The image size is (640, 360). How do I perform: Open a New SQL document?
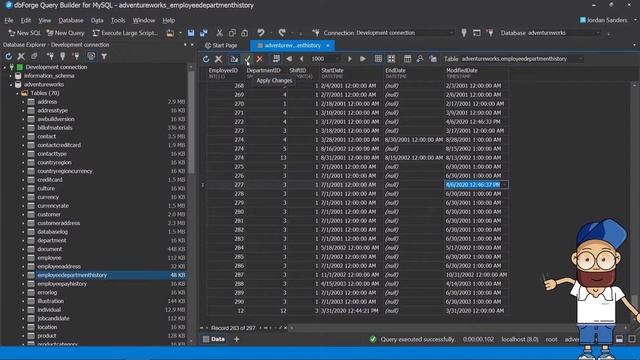(x=24, y=33)
